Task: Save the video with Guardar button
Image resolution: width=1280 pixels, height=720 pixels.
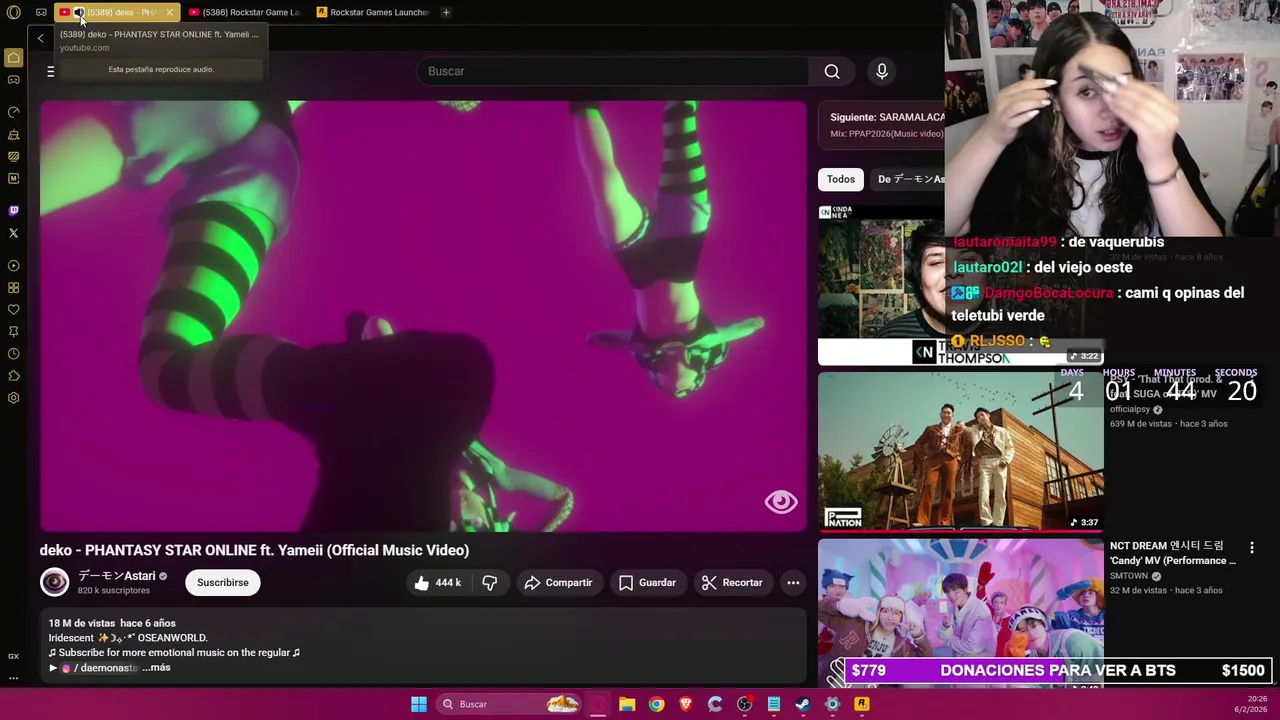Action: (647, 582)
